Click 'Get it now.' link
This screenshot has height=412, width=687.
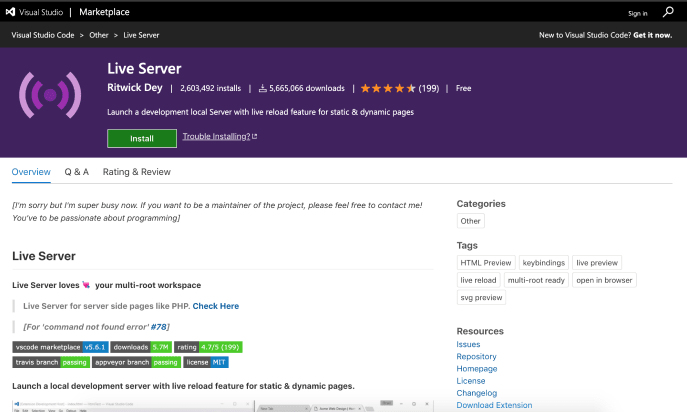tap(652, 35)
